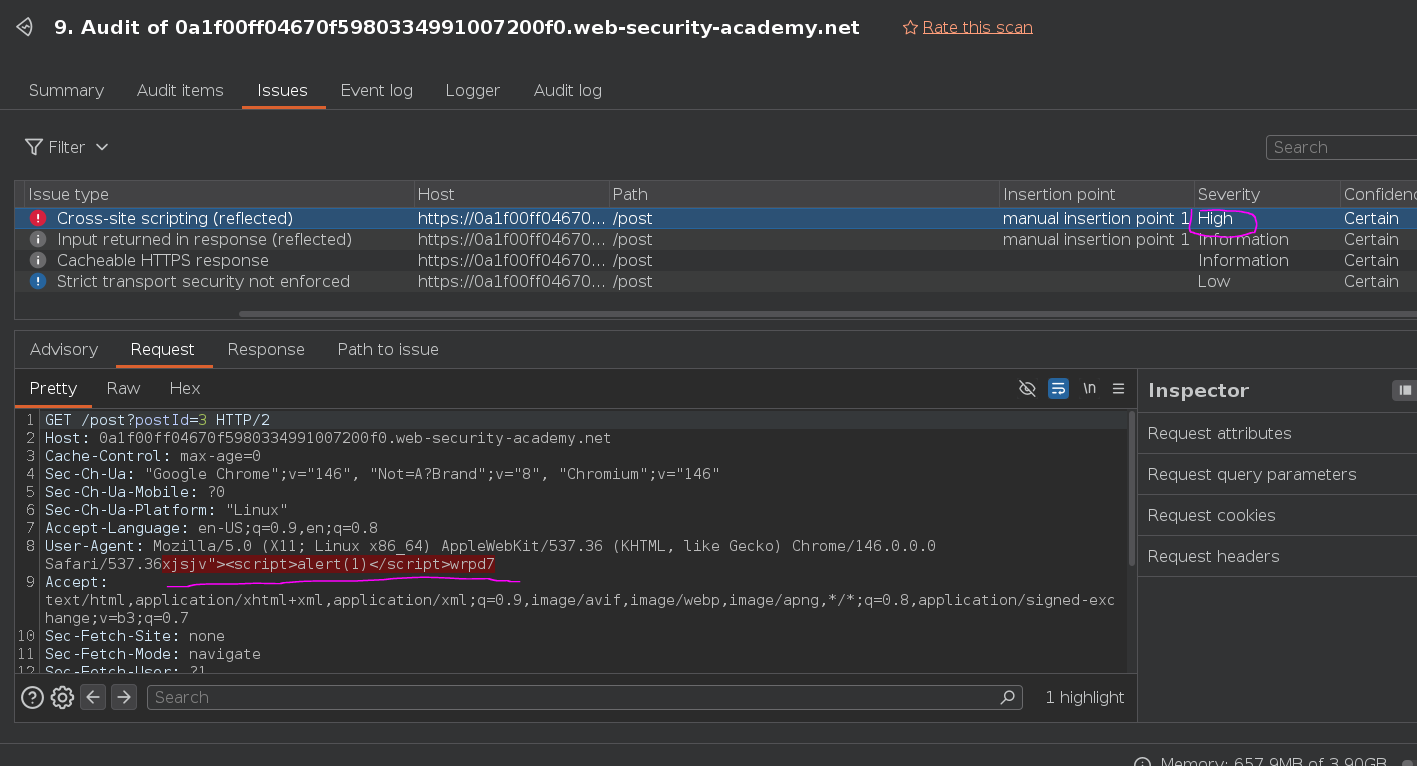The image size is (1417, 766).
Task: Sort by Host column header
Action: click(511, 194)
